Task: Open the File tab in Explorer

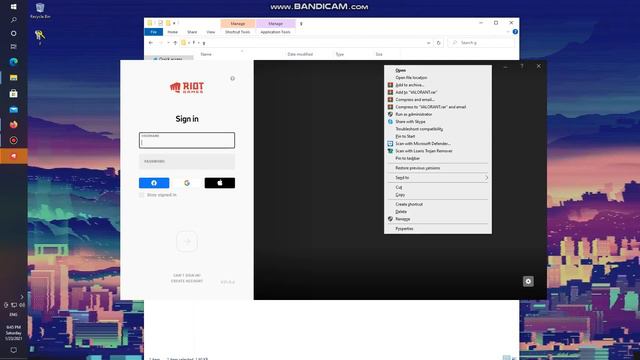Action: [153, 32]
